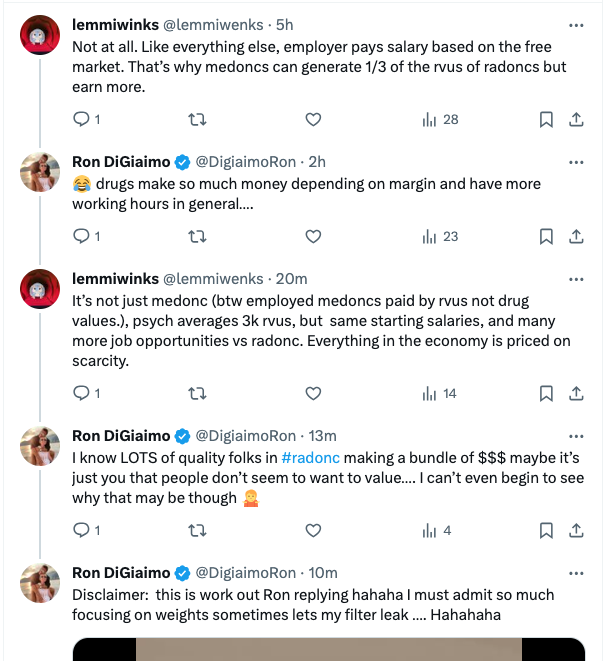Reply to lemmiwinks' free market tweet
Image resolution: width=610 pixels, height=661 pixels.
pos(82,120)
